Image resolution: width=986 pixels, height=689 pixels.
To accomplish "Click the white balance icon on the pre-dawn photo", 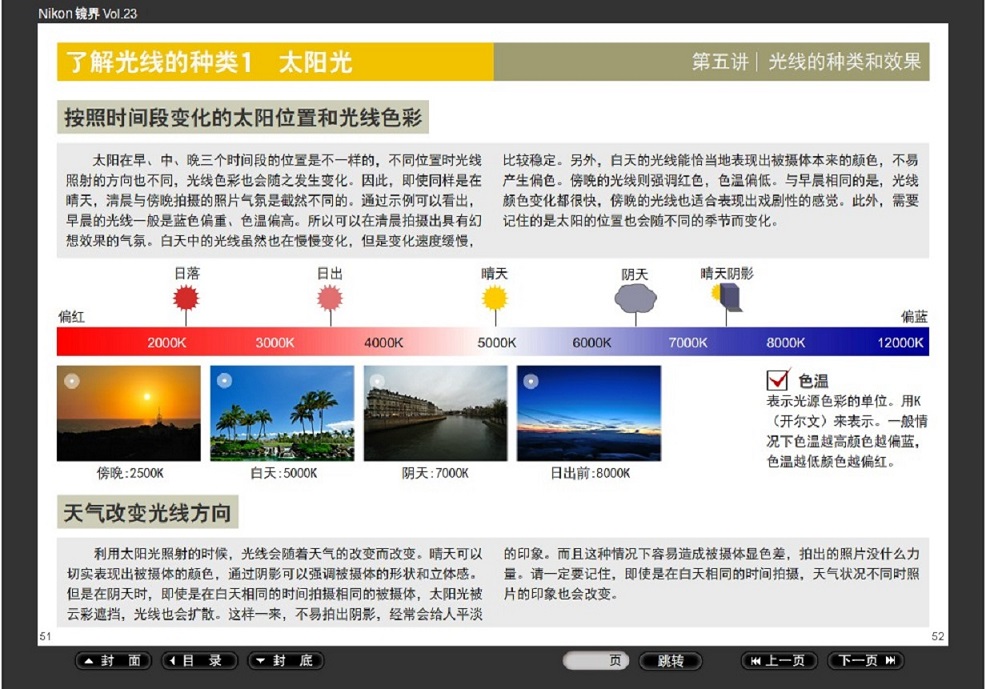I will tap(531, 380).
